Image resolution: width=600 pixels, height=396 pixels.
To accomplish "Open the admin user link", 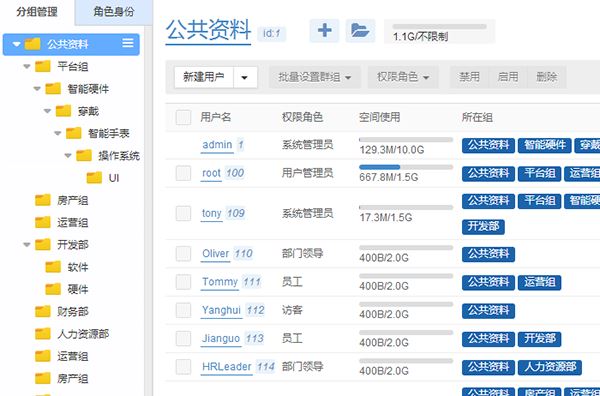I will (x=217, y=145).
